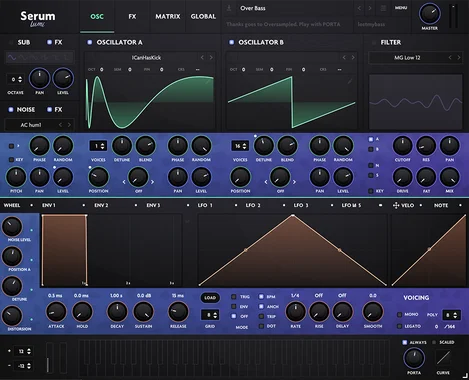Adjust the Sub OCTAVE stepper
Viewport: 469px width, 380px height.
(x=16, y=79)
